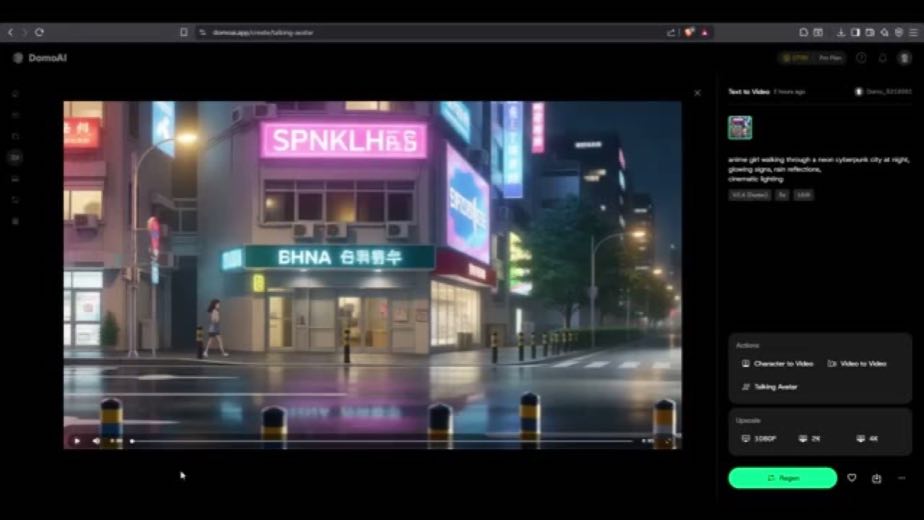Click the video progress bar
The width and height of the screenshot is (924, 520).
(381, 441)
